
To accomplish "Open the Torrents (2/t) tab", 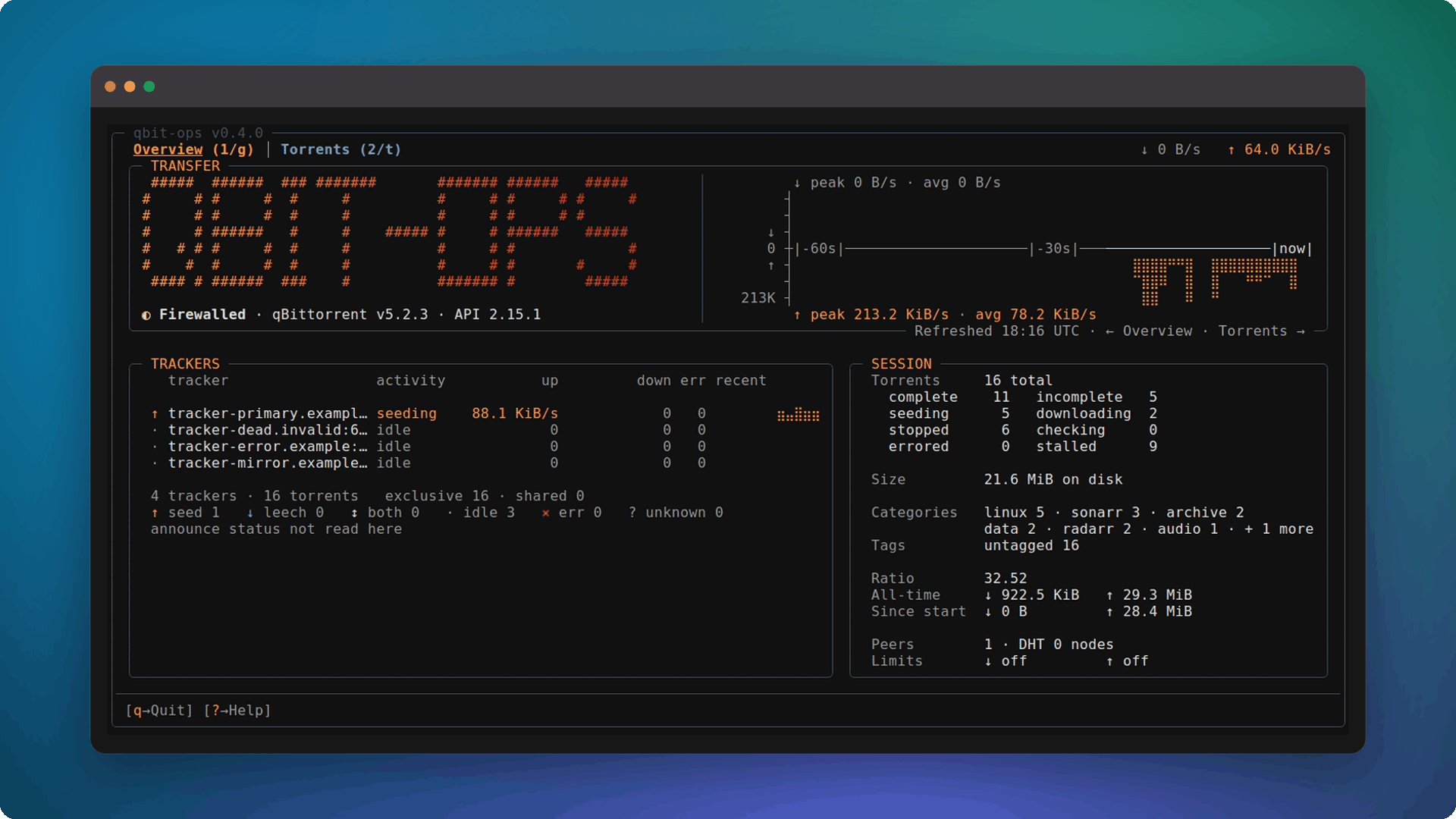I will coord(341,149).
